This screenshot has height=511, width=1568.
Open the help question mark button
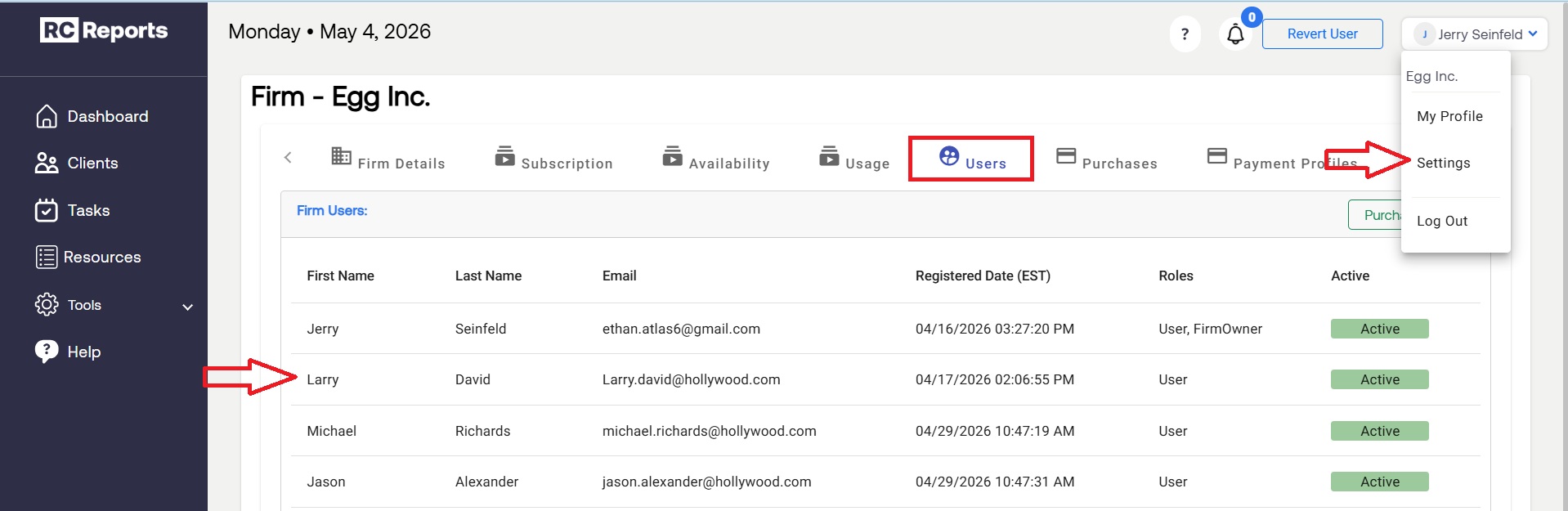click(1185, 34)
